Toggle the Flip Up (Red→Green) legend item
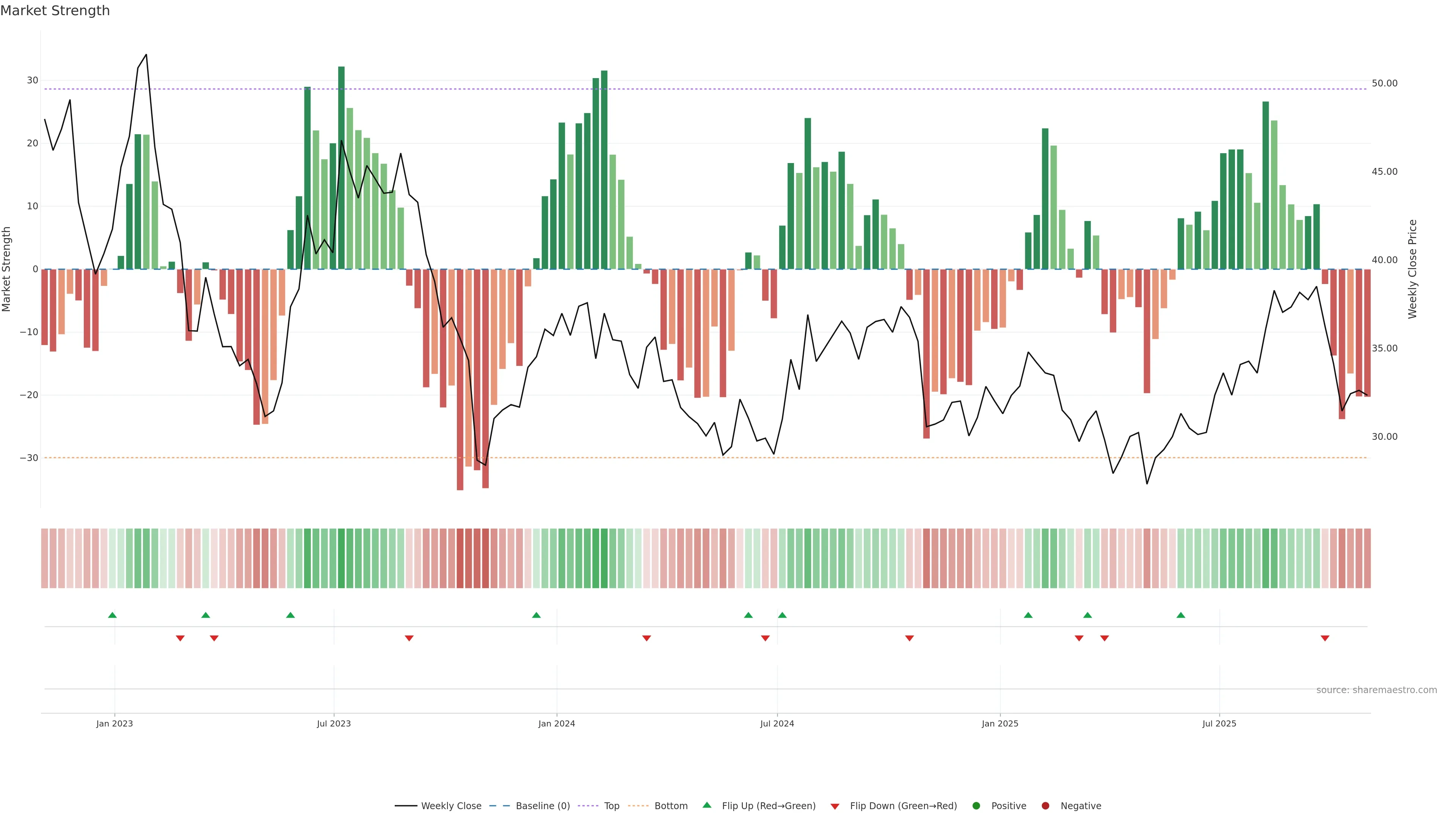Image resolution: width=1456 pixels, height=819 pixels. pyautogui.click(x=768, y=806)
